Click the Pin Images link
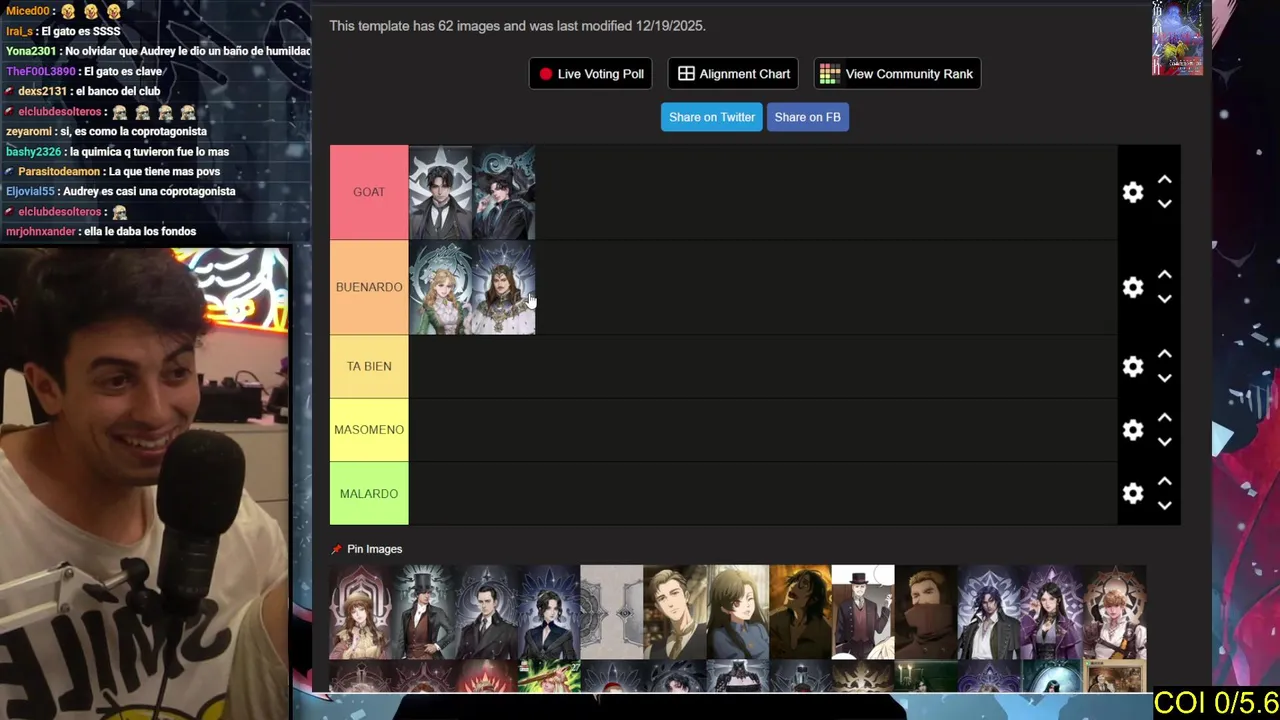 [374, 549]
